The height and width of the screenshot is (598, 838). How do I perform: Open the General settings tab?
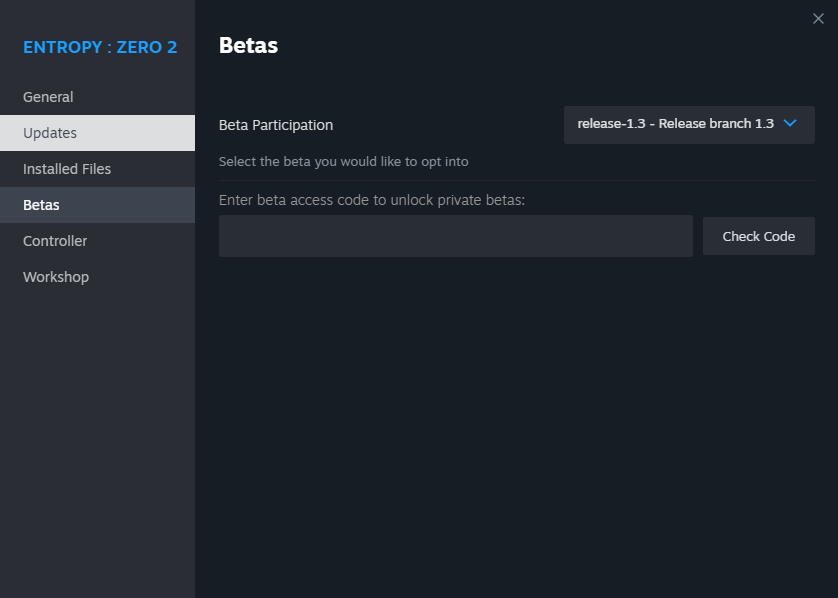[48, 97]
